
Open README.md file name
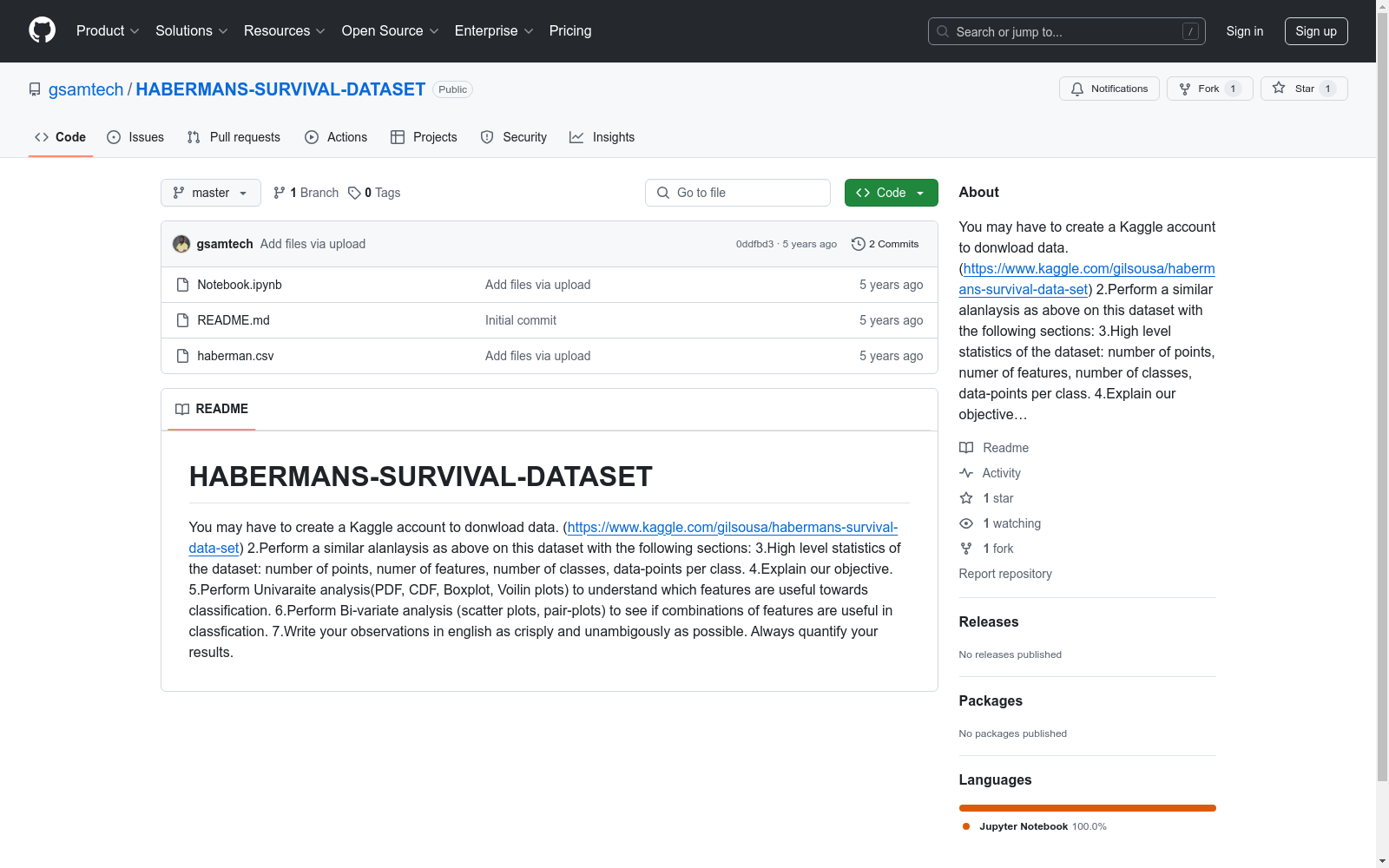pyautogui.click(x=234, y=320)
